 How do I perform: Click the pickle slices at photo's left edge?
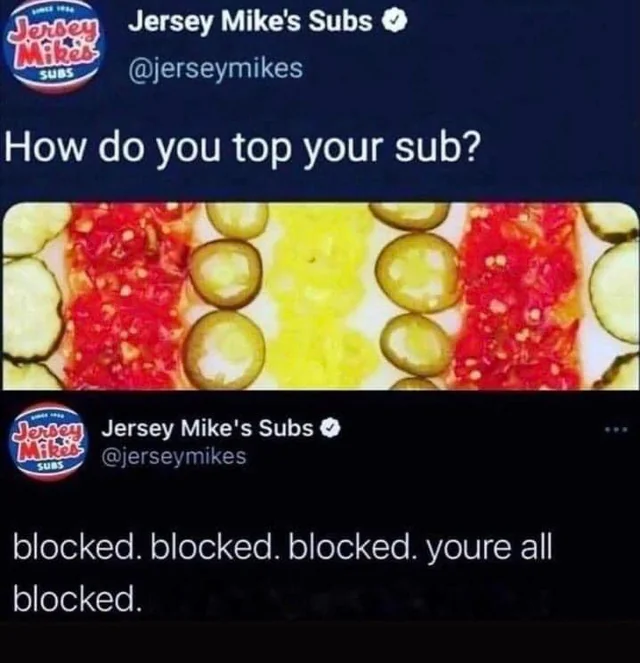pyautogui.click(x=30, y=296)
